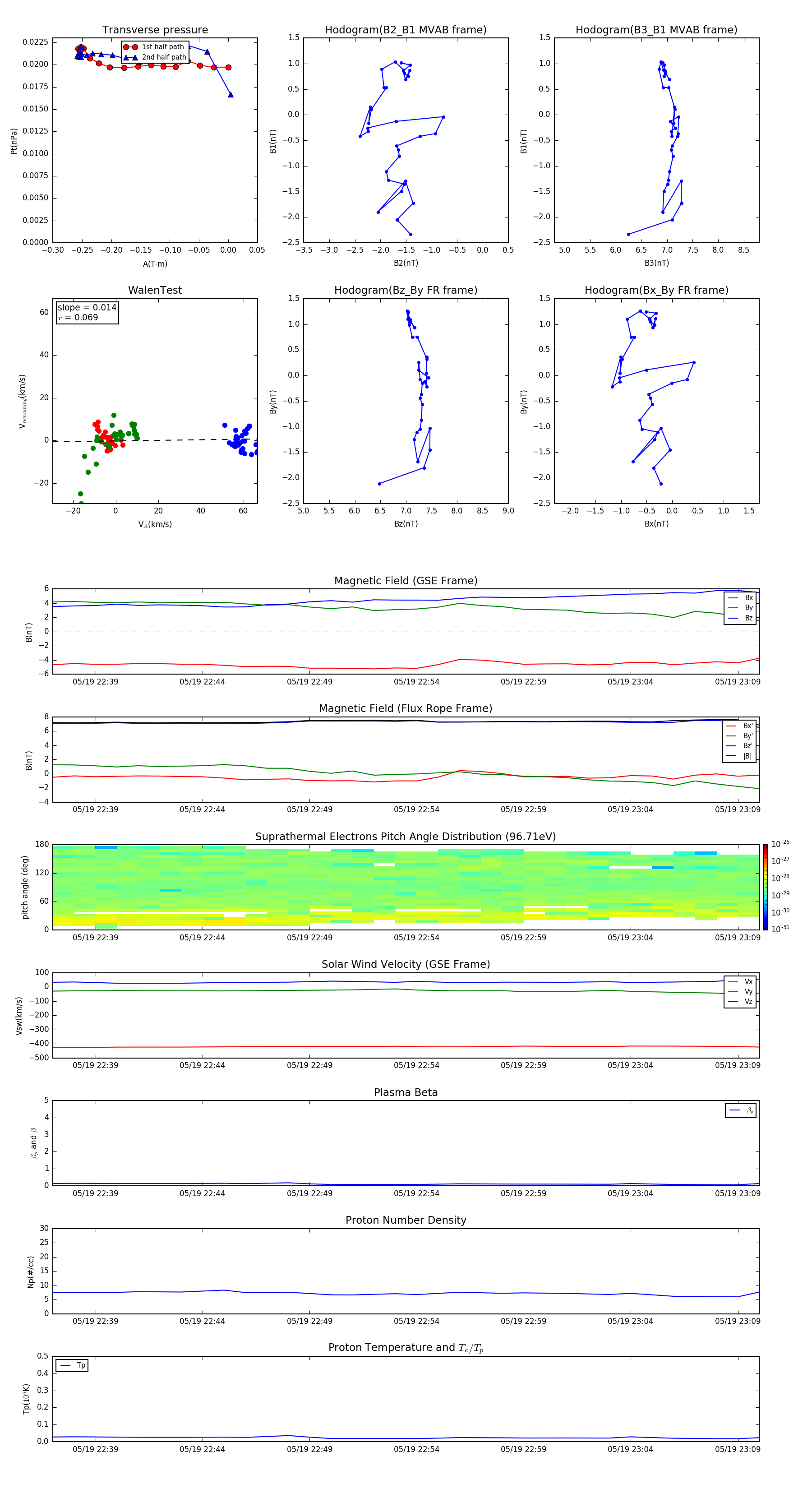Screen dimensions: 812x1489
Task: Click the 'B2(nT)' x-axis label
Action: [406, 263]
